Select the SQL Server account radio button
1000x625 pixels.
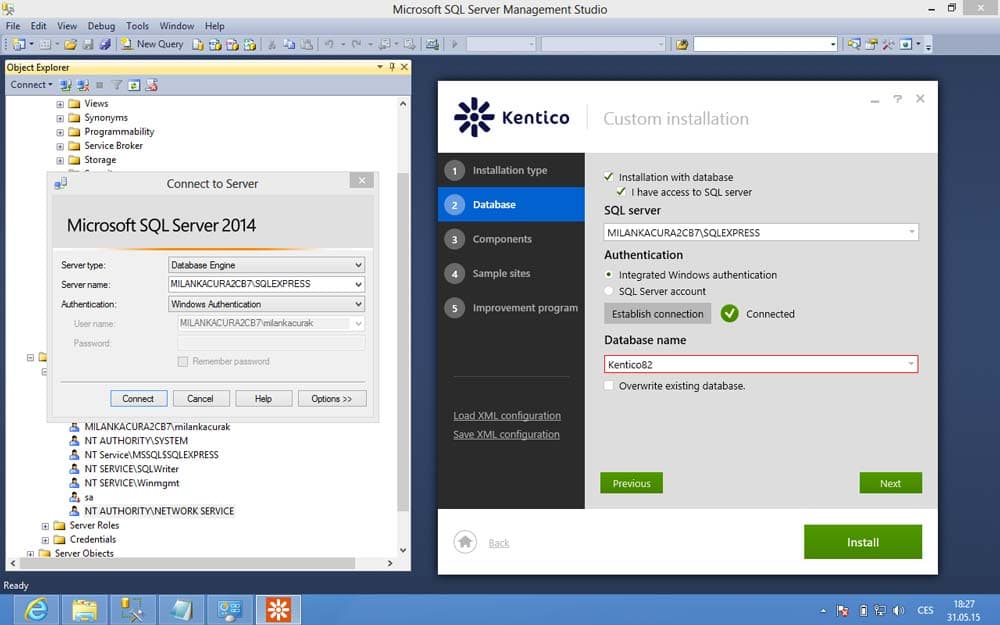[608, 291]
